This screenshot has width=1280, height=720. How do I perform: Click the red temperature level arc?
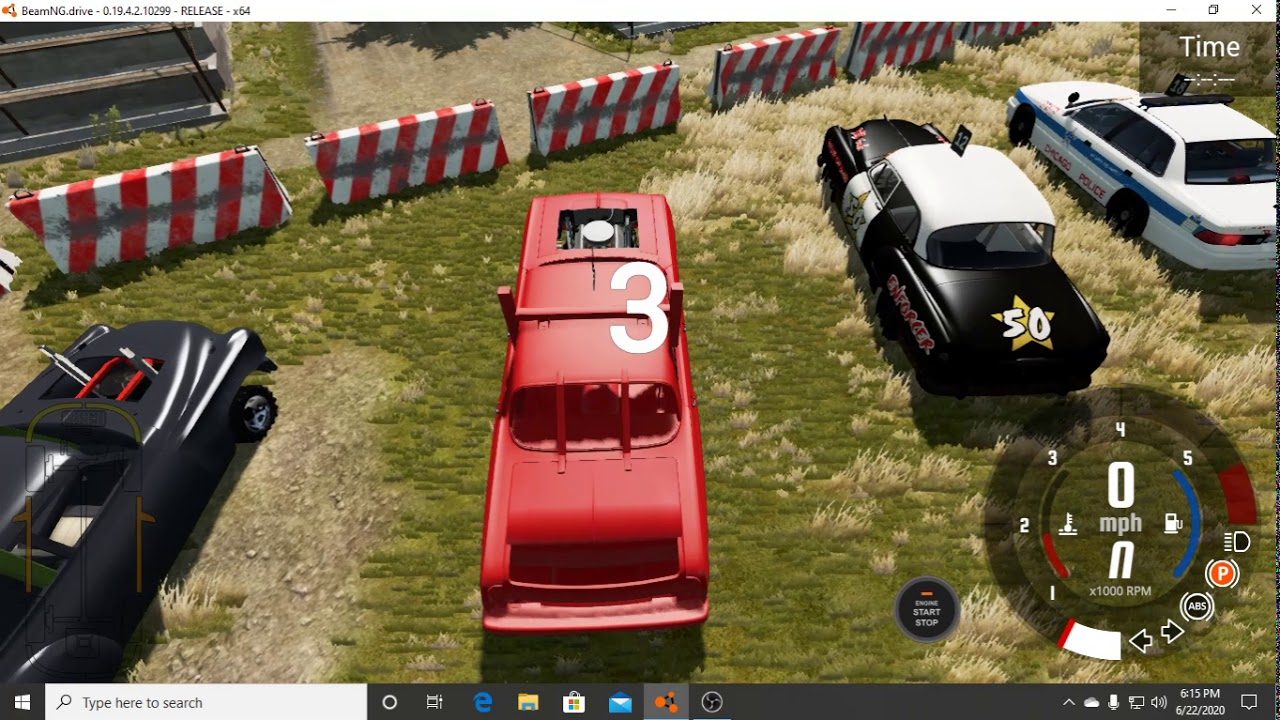(x=1055, y=555)
